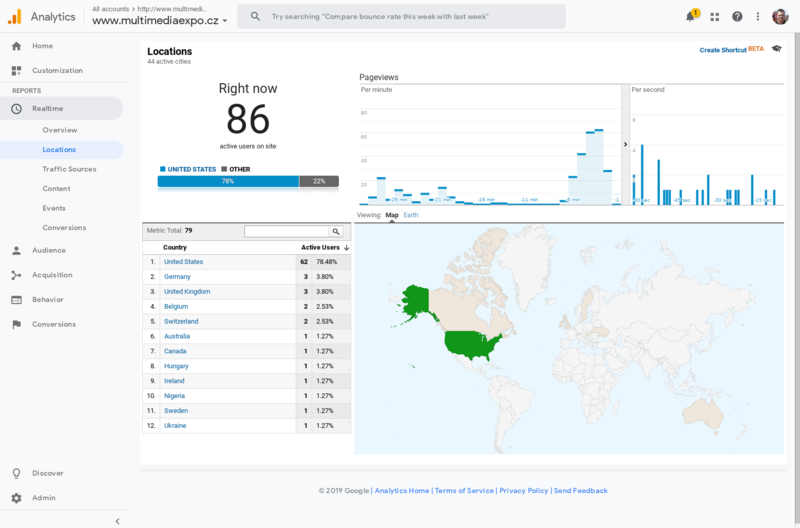Open the three-dot more options menu
The image size is (800, 528).
(758, 17)
